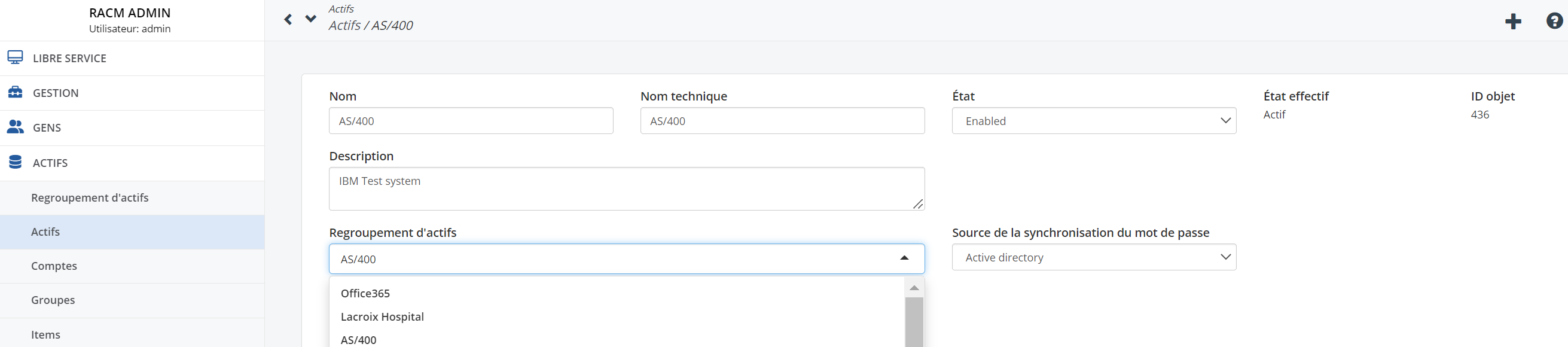
Task: Click the Actifs breadcrumb top label
Action: 341,8
